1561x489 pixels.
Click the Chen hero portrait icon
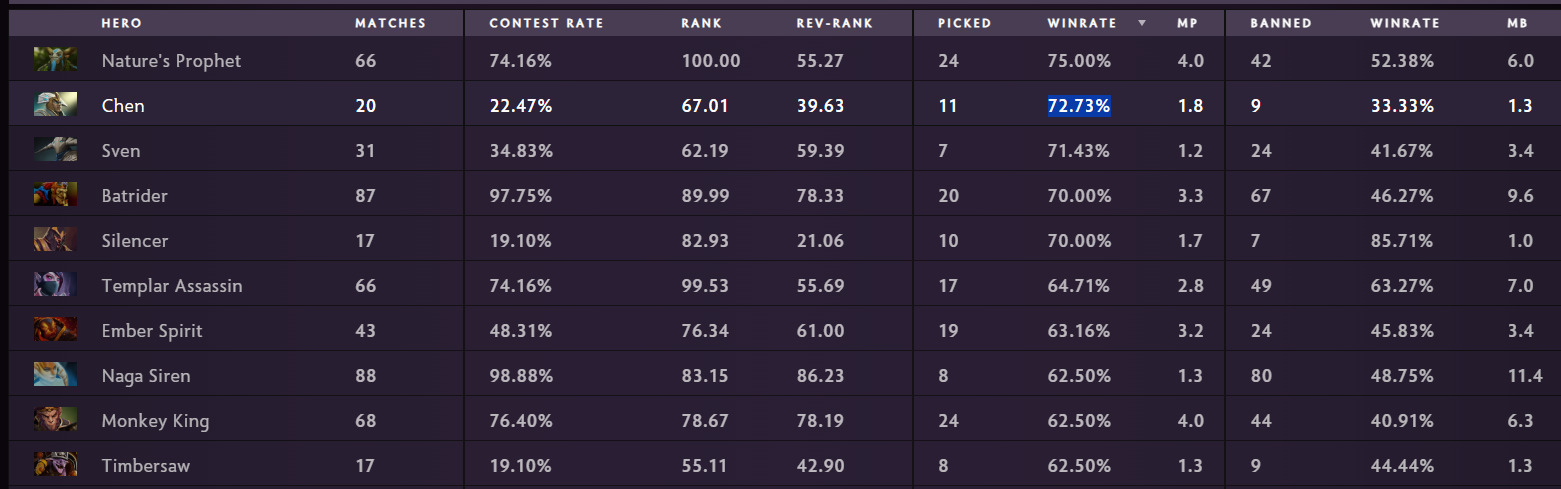click(55, 105)
